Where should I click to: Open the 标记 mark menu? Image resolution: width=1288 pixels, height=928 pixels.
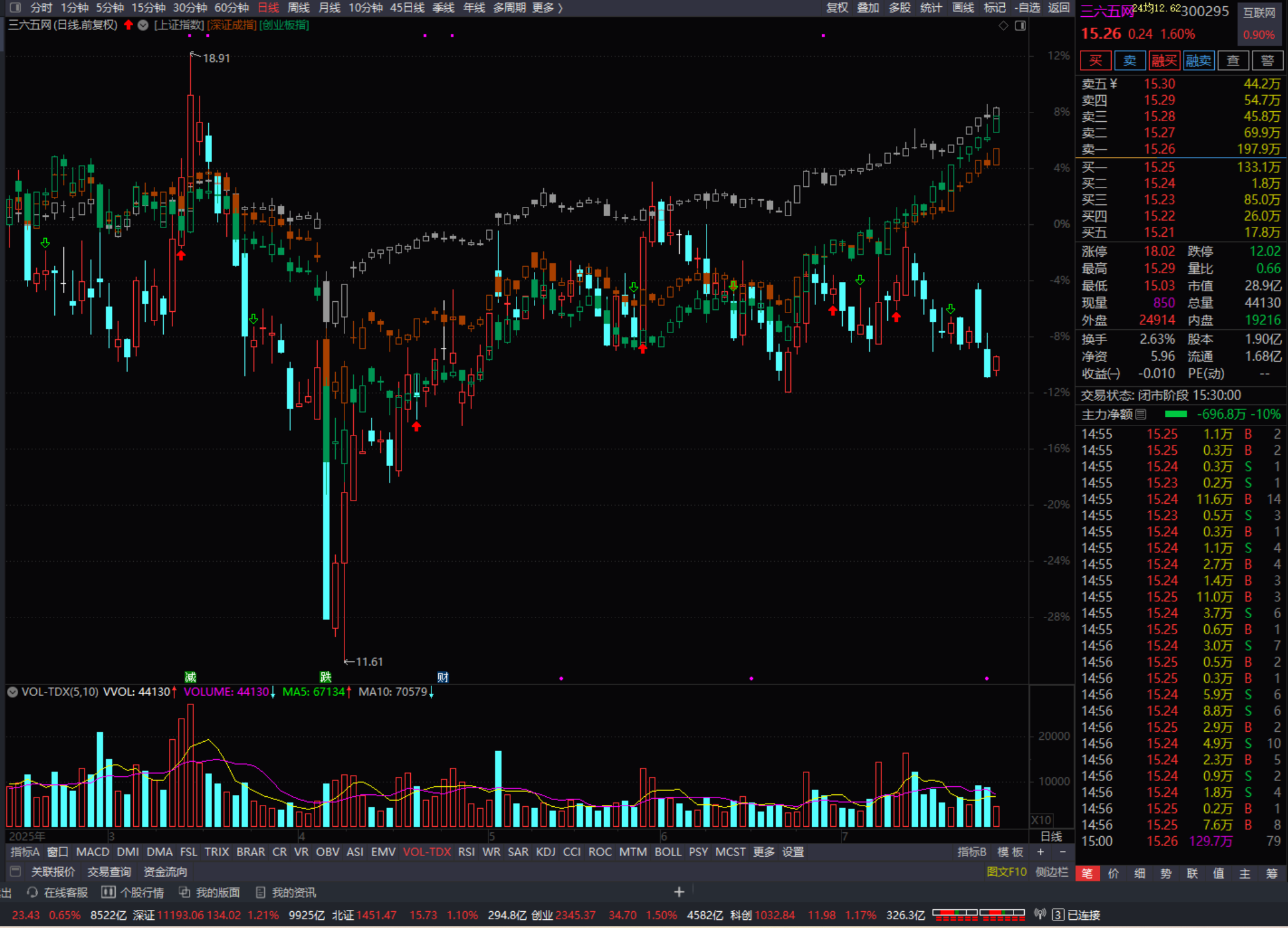pos(994,7)
